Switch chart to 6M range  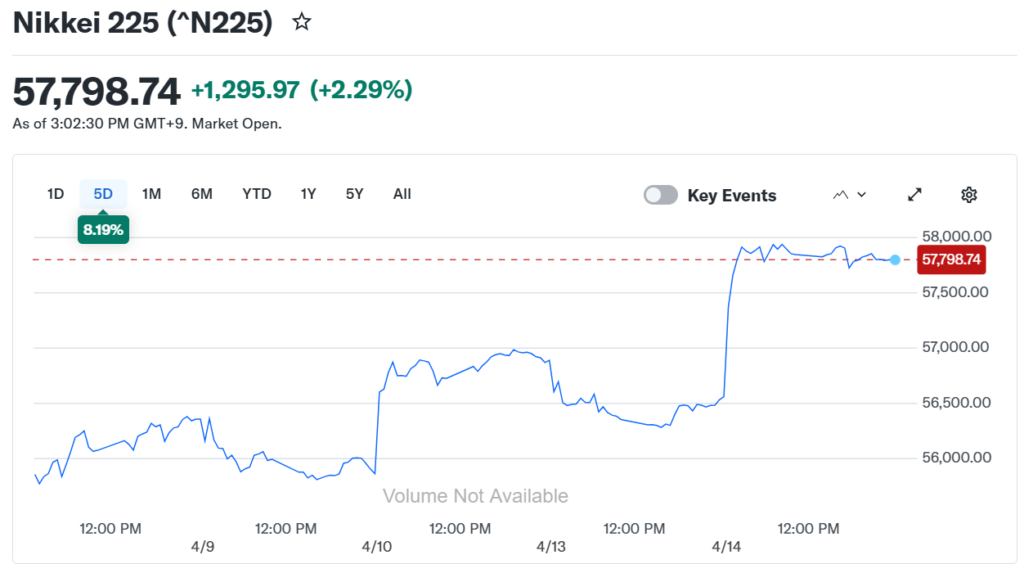[202, 194]
